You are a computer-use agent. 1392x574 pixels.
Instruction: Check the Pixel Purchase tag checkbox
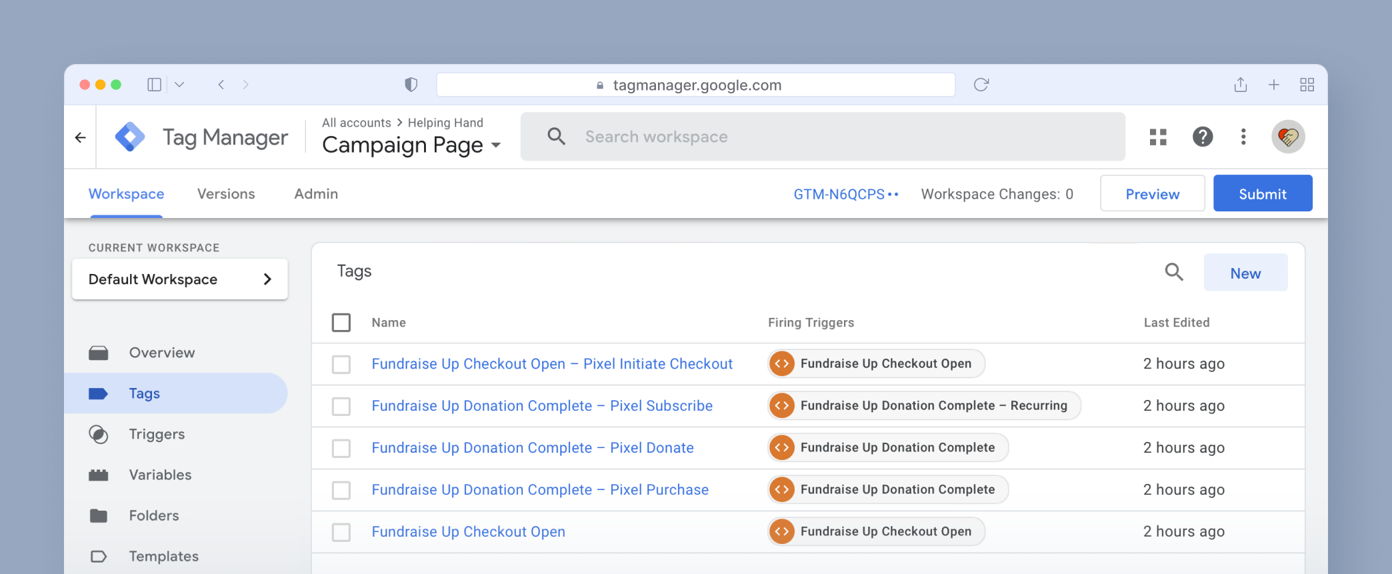click(341, 490)
